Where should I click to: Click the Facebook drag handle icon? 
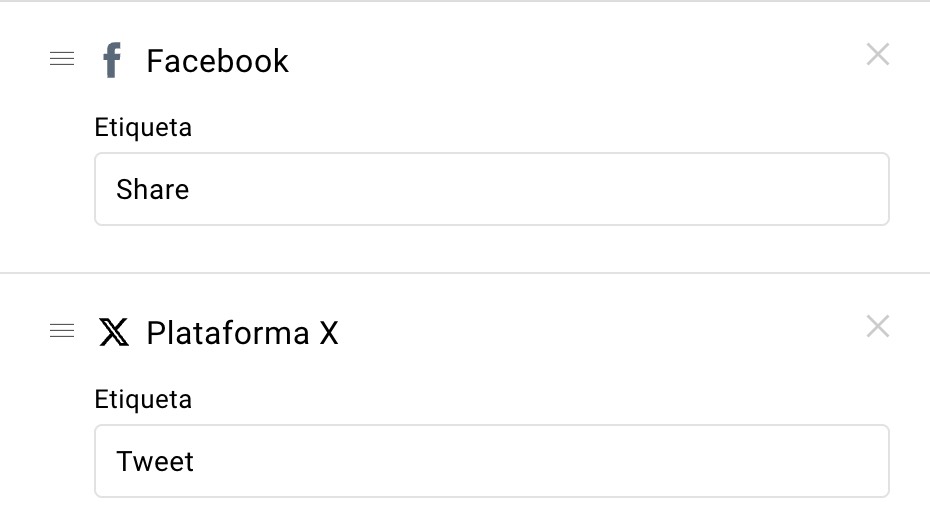(62, 59)
